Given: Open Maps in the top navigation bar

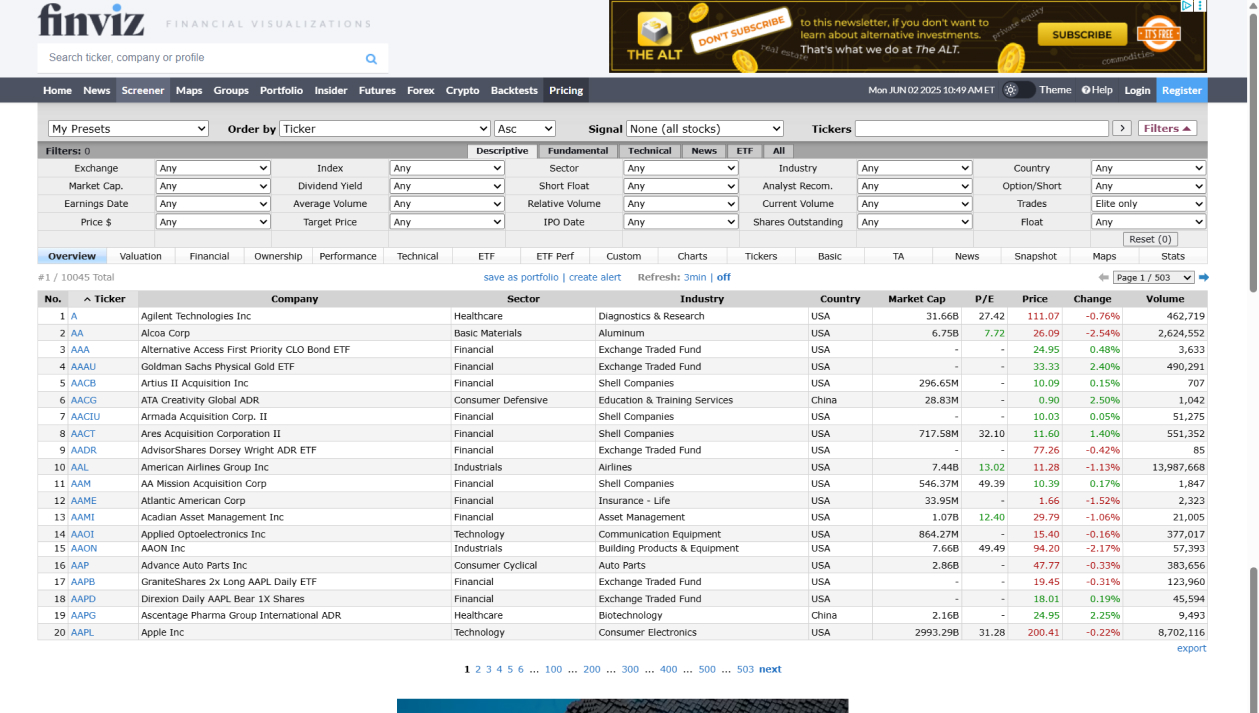Looking at the screenshot, I should [x=189, y=90].
